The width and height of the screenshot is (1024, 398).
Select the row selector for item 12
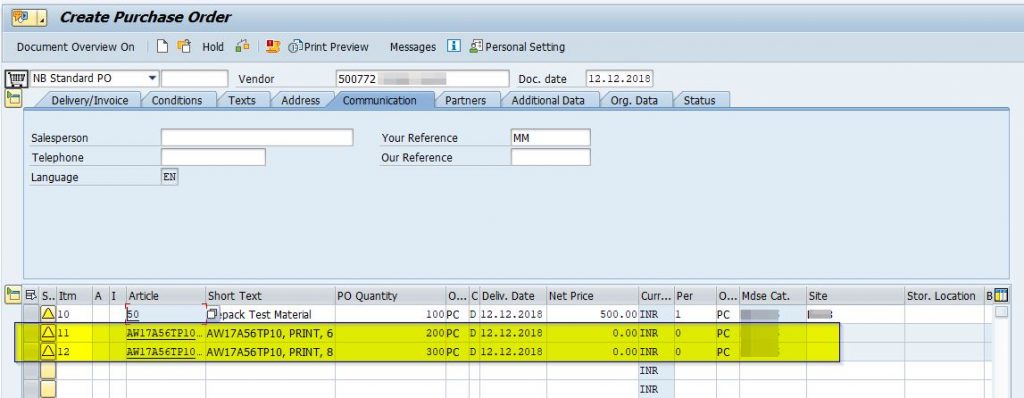tap(31, 352)
